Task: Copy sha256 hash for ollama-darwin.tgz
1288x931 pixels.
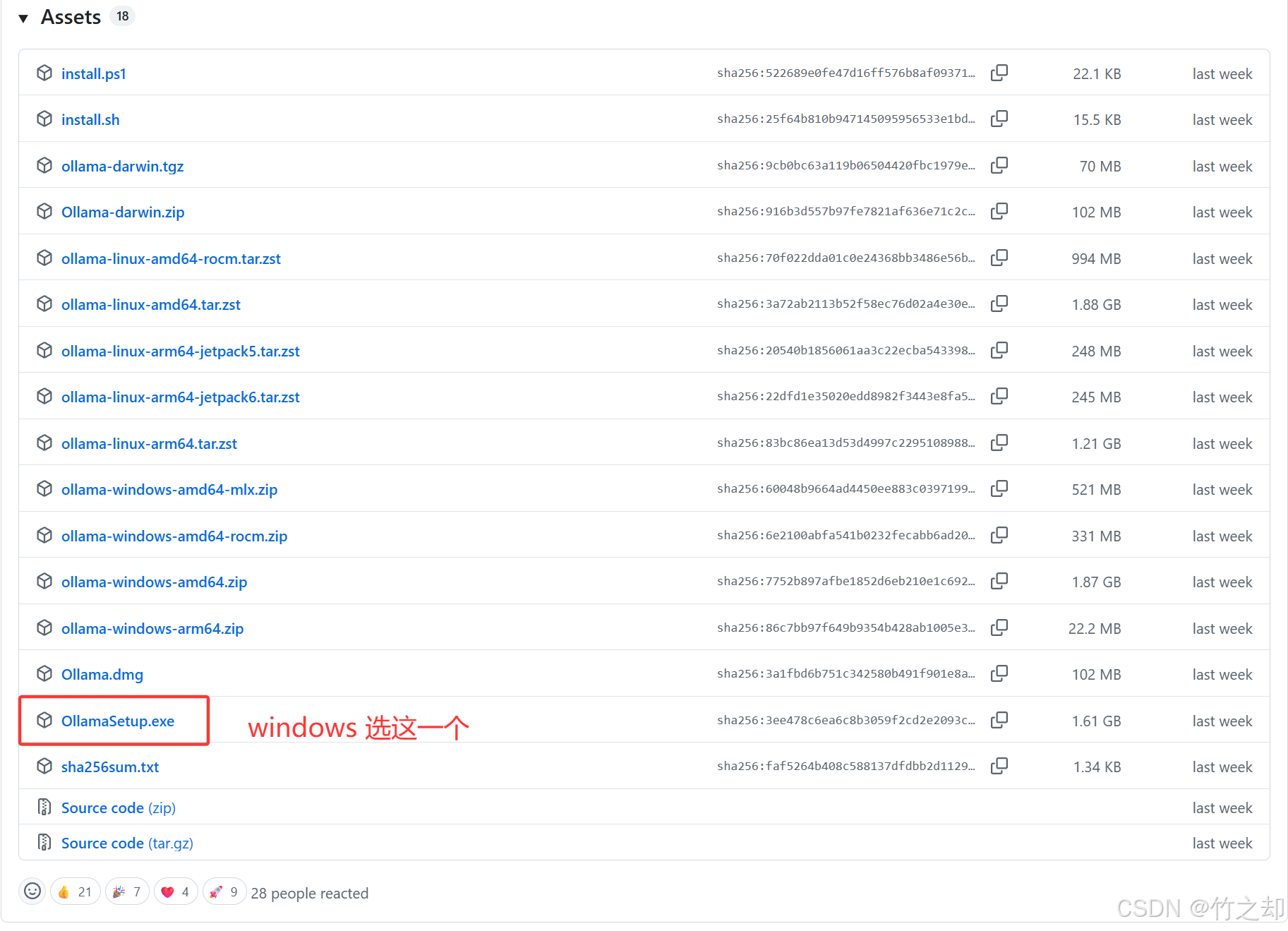Action: [x=999, y=165]
